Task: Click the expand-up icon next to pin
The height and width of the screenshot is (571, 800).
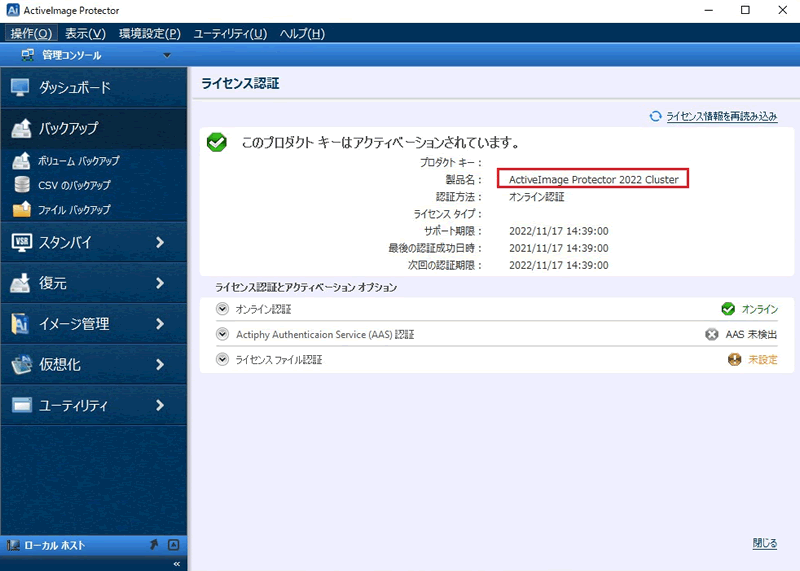Action: click(x=173, y=544)
